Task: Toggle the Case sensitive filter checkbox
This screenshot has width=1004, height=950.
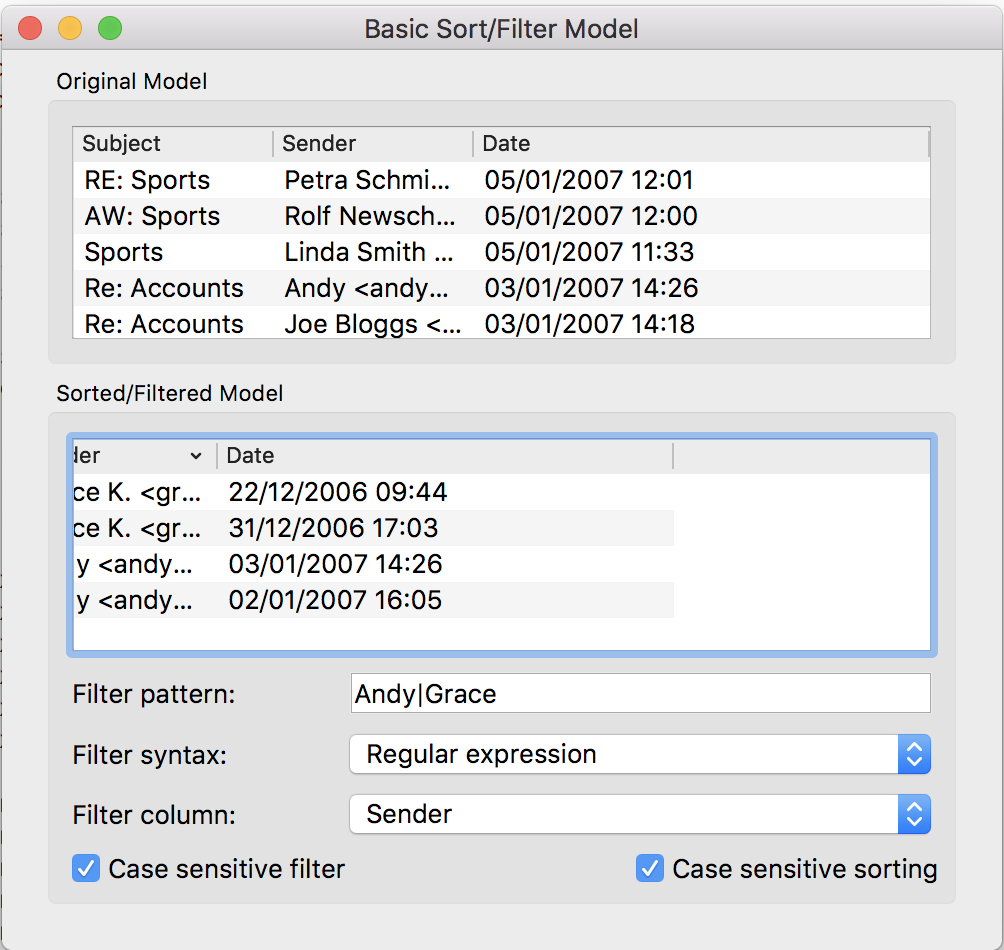Action: 87,868
